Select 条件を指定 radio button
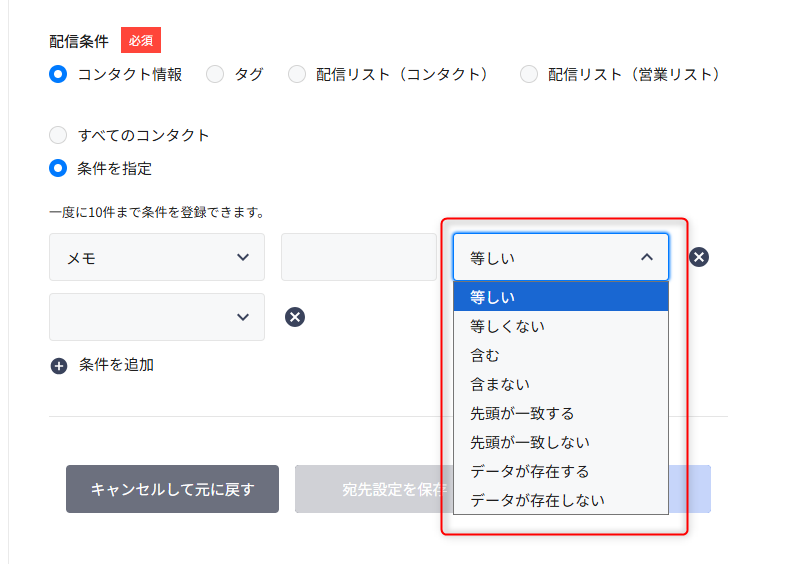Image resolution: width=793 pixels, height=564 pixels. (x=58, y=168)
